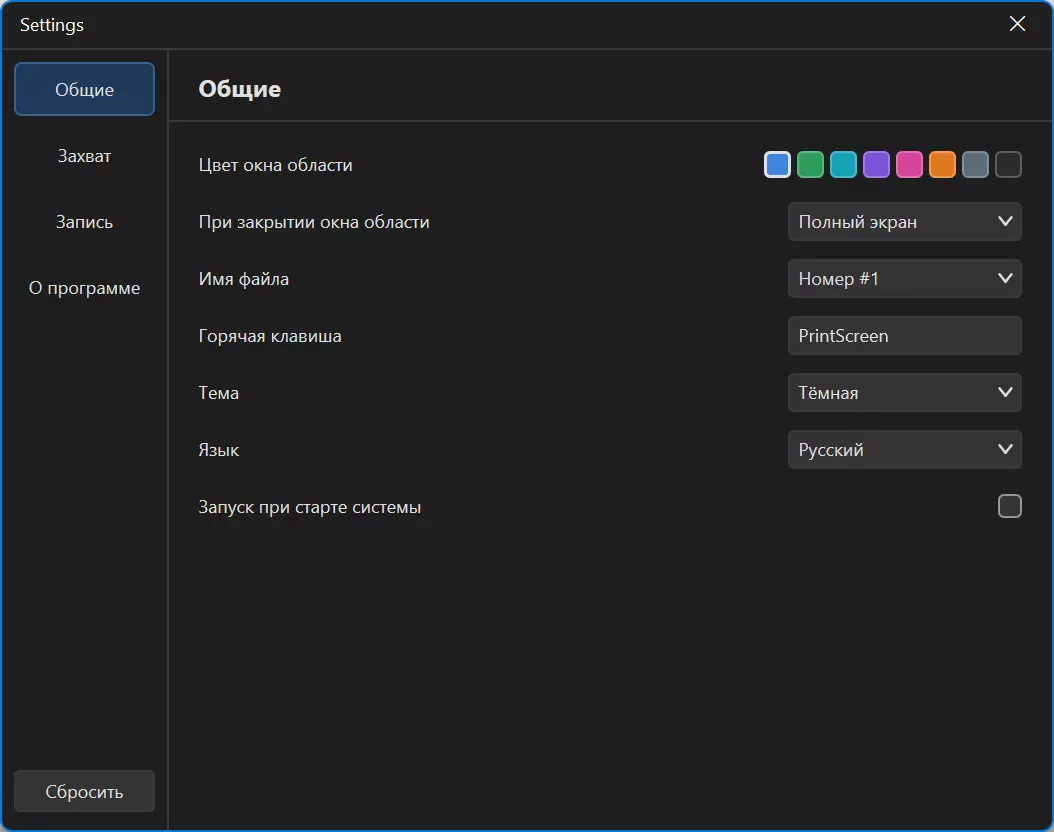Click the При закрытии окна области label
This screenshot has height=832, width=1054.
(x=314, y=222)
